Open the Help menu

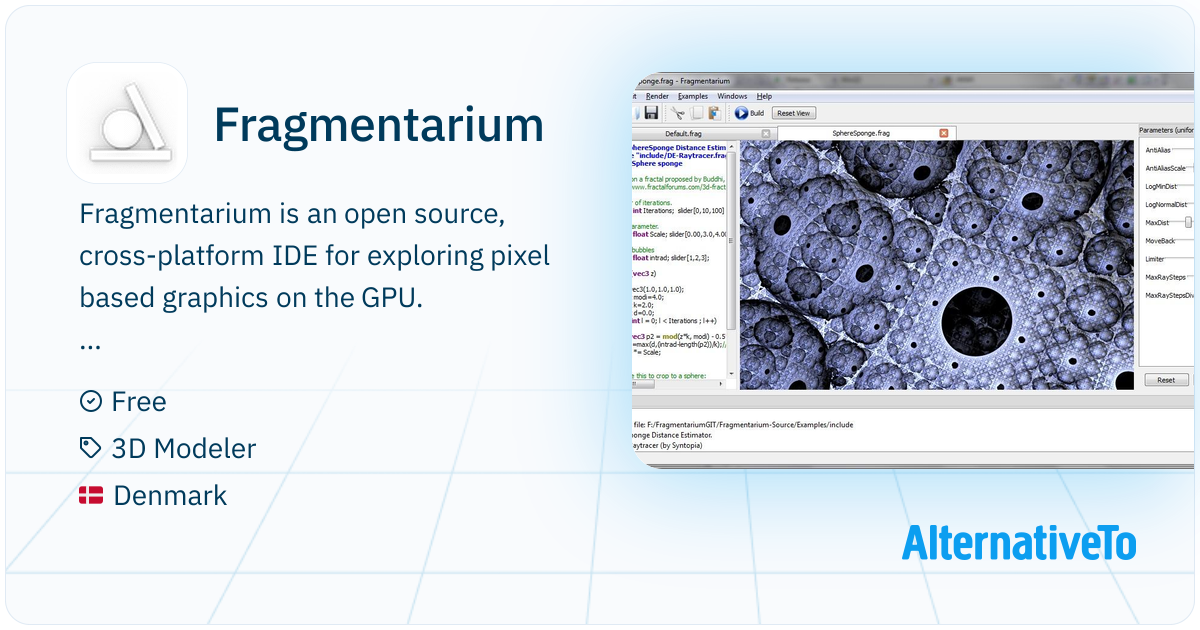tap(764, 96)
